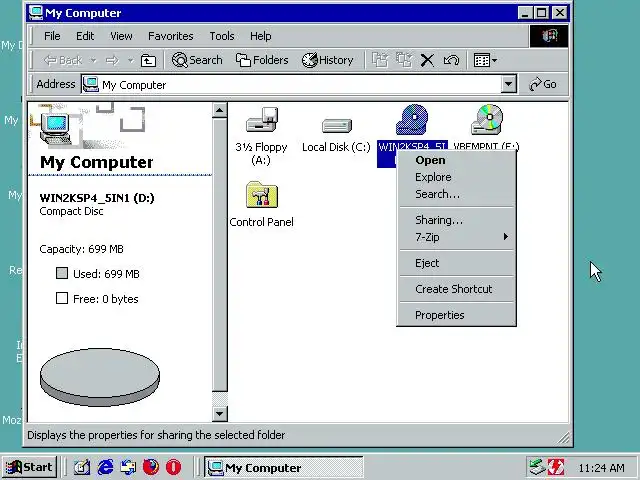Click the left pane vertical scrollbar thumb
Image resolution: width=640 pixels, height=480 pixels.
click(x=220, y=255)
